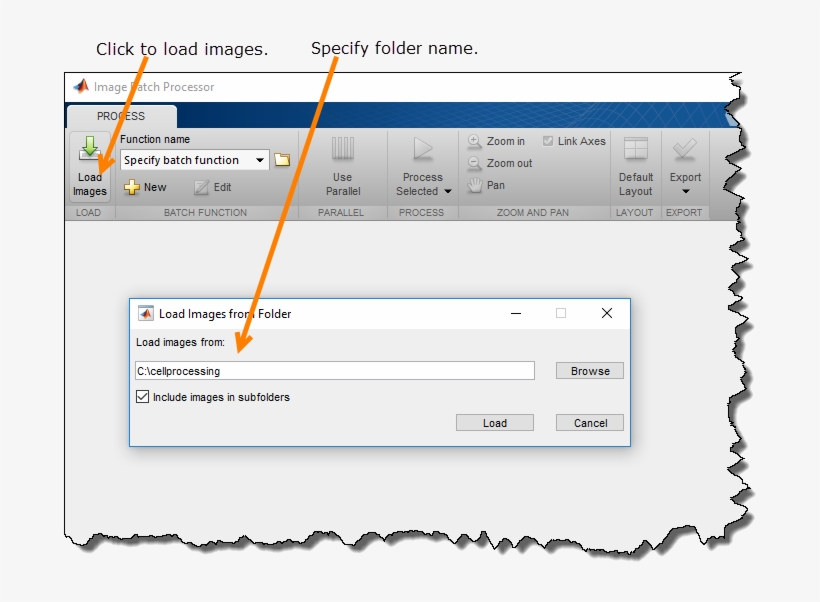Select the Zoom out tool
The width and height of the screenshot is (820, 602).
pos(497,163)
